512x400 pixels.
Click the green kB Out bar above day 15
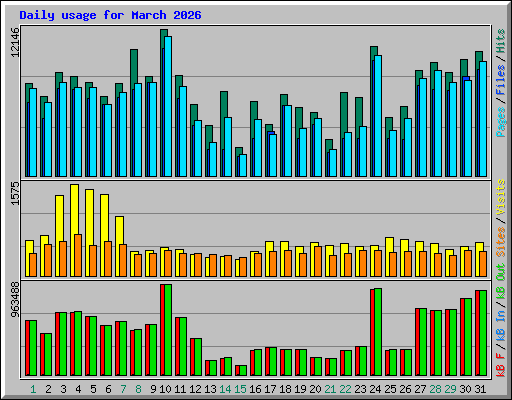click(243, 371)
